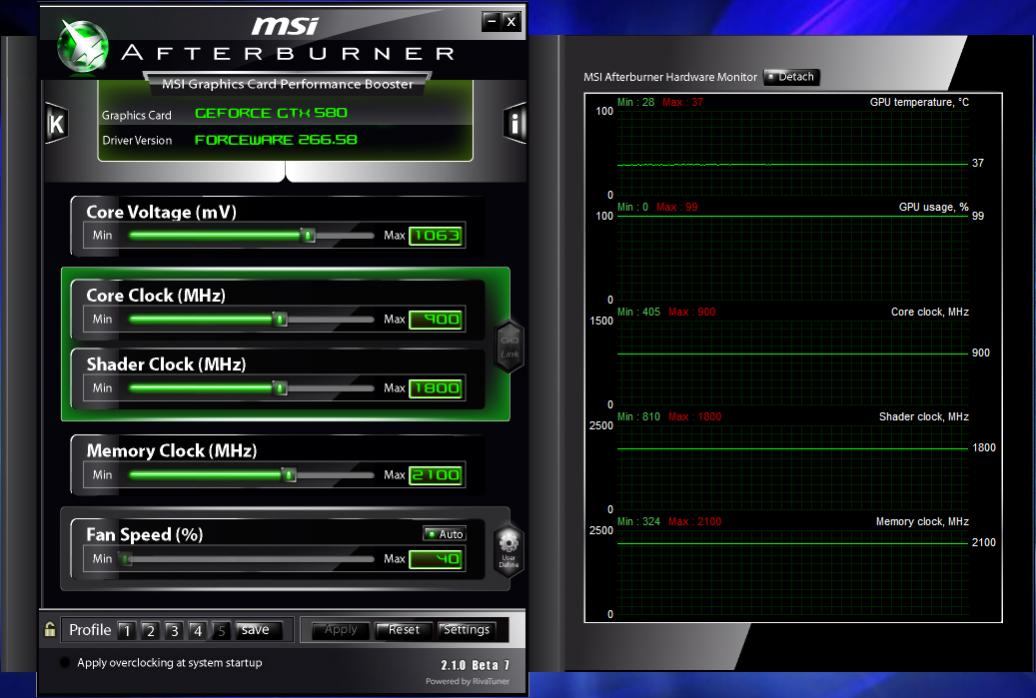
Task: Select profile slot 3
Action: pos(174,631)
